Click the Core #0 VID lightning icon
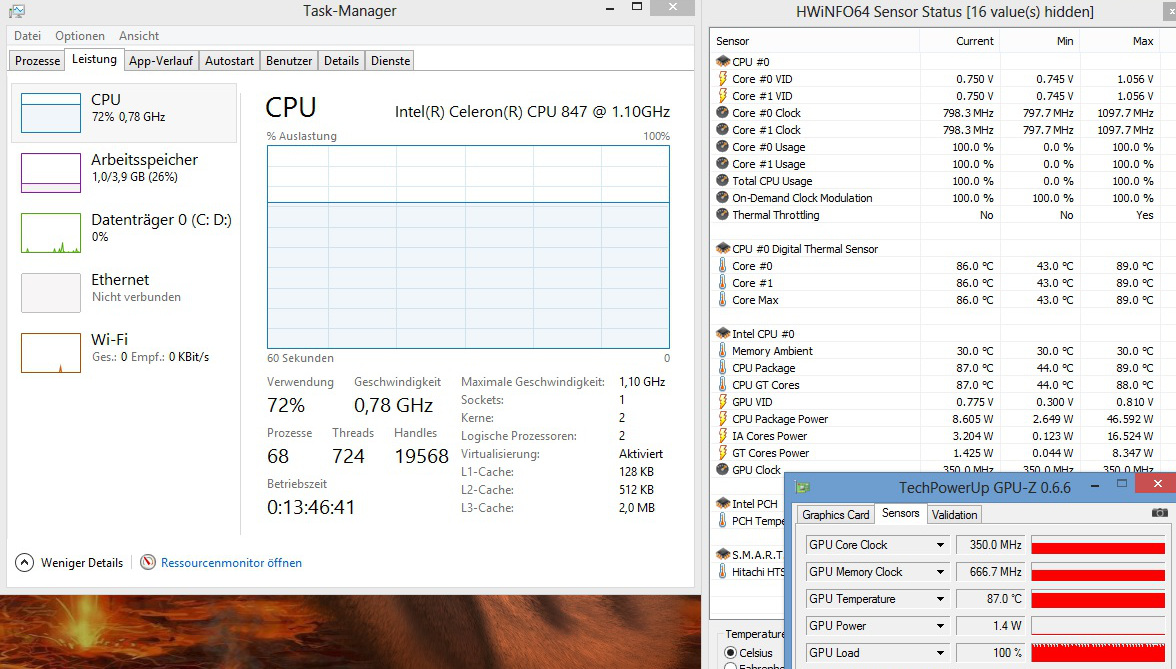 [x=723, y=79]
